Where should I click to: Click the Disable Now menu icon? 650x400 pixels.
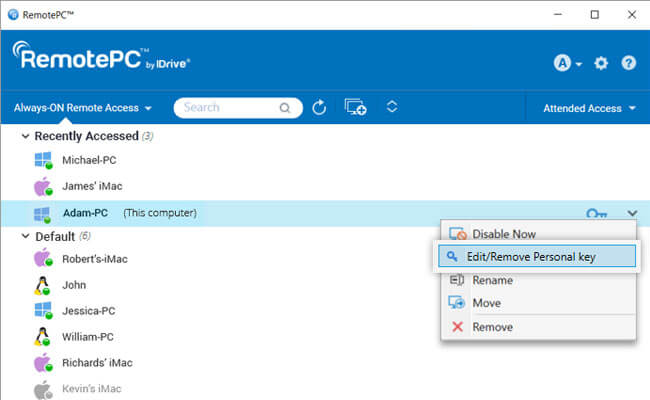coord(458,234)
